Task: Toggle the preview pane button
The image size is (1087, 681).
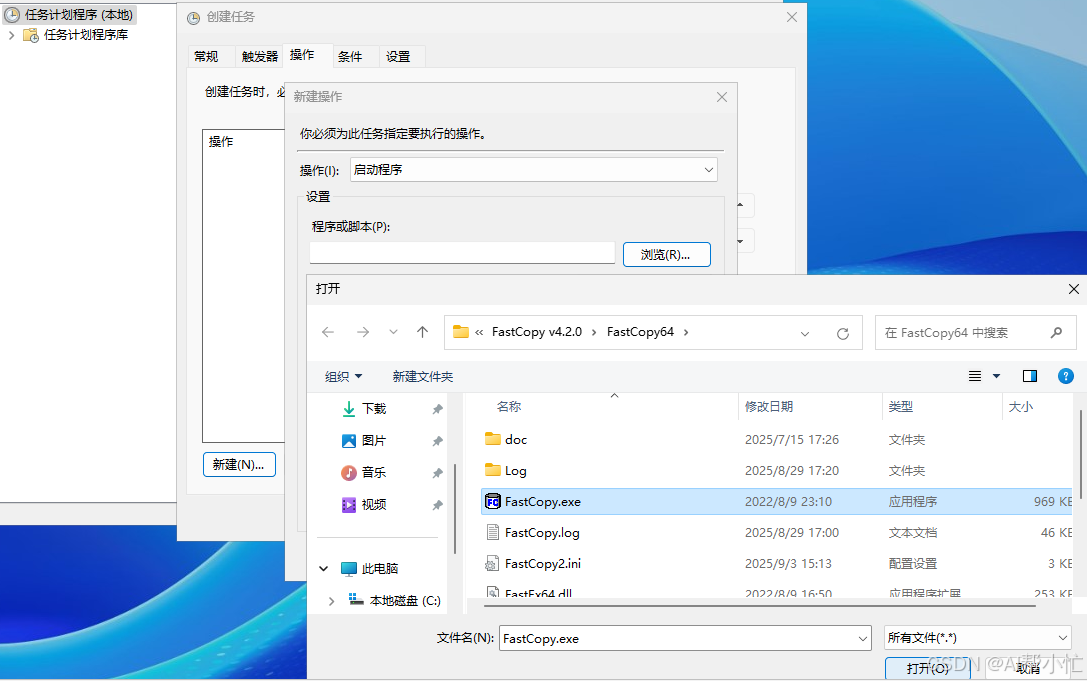Action: [1030, 376]
